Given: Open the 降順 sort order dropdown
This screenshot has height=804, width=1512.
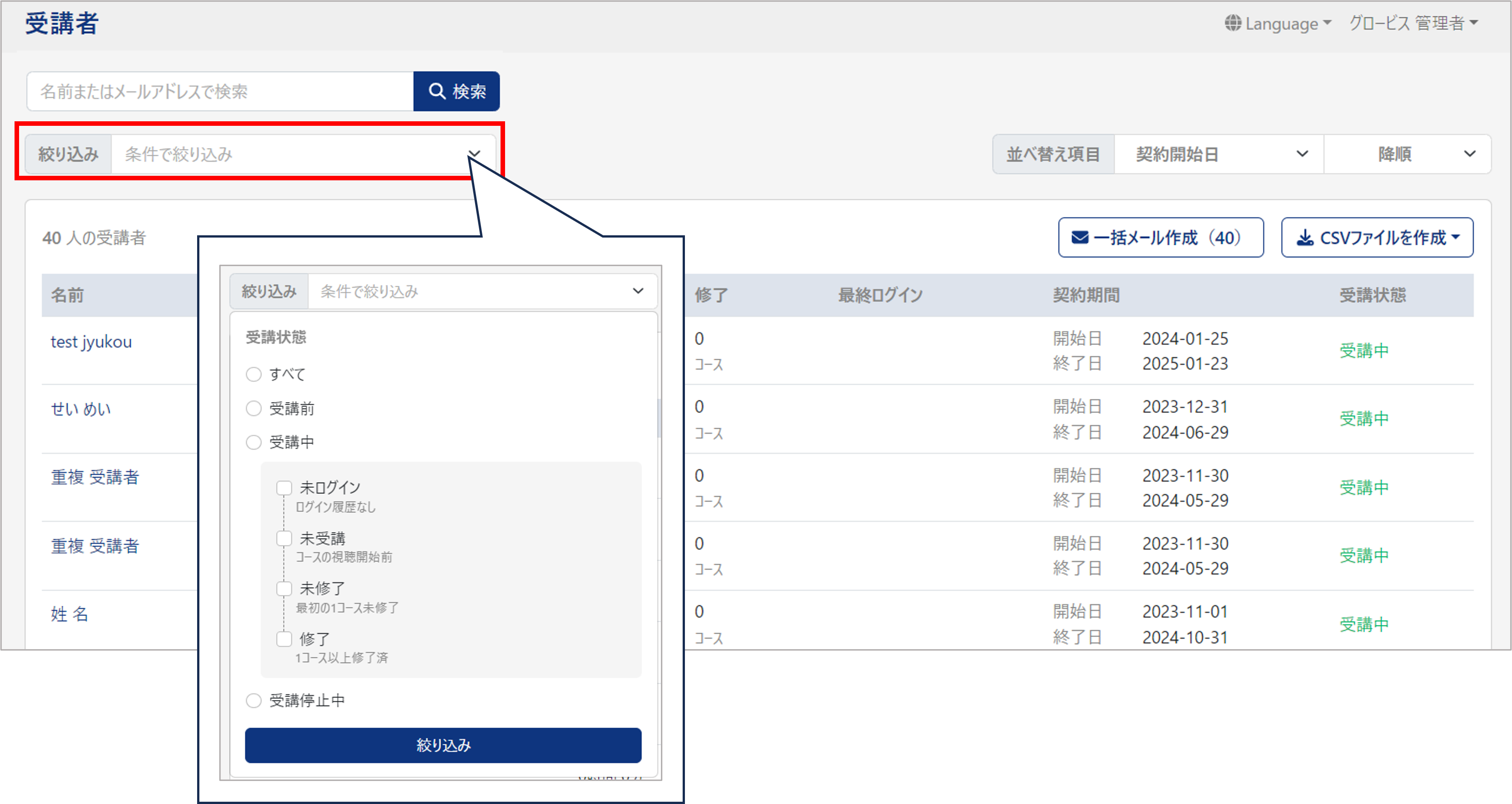Looking at the screenshot, I should (x=1407, y=154).
